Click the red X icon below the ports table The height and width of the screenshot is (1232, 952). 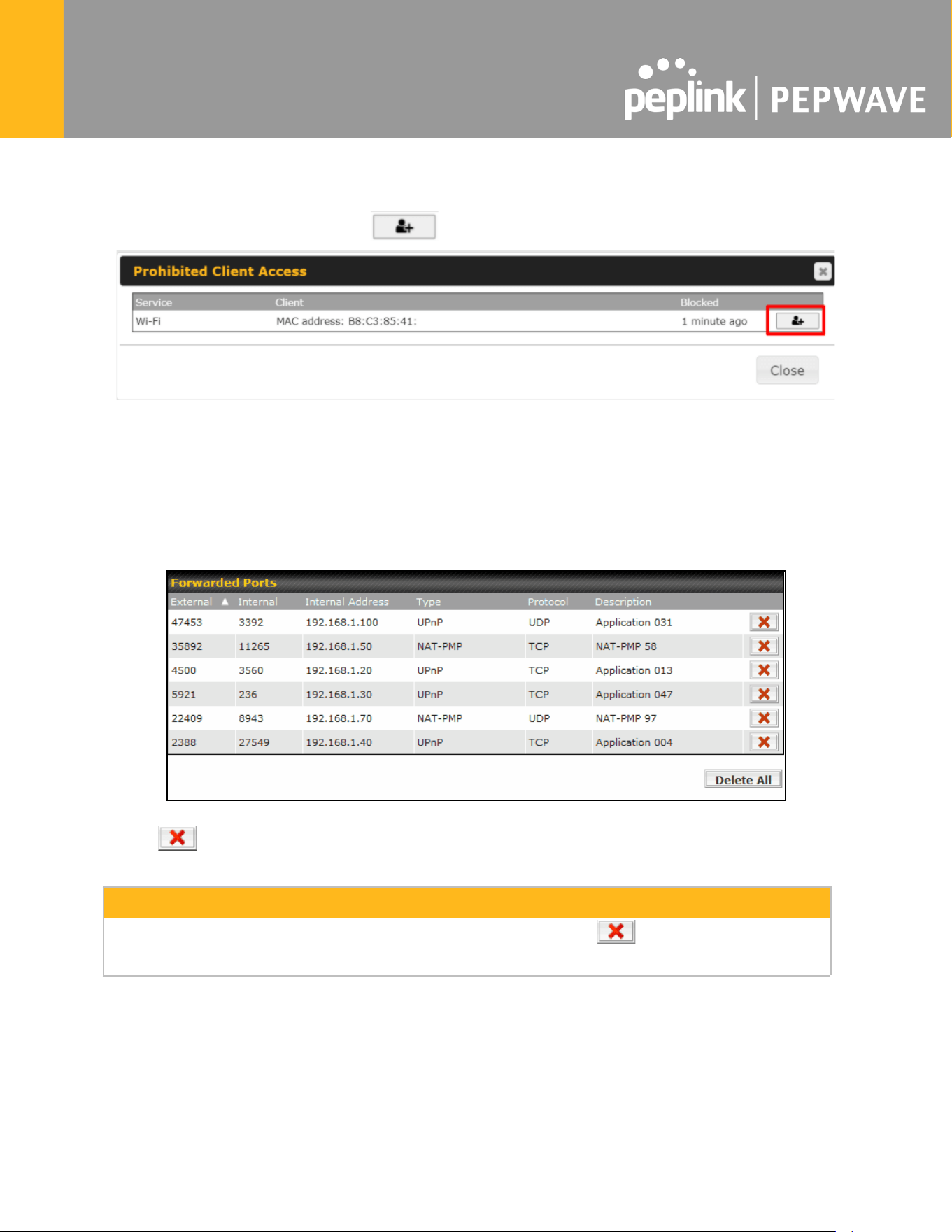click(178, 838)
